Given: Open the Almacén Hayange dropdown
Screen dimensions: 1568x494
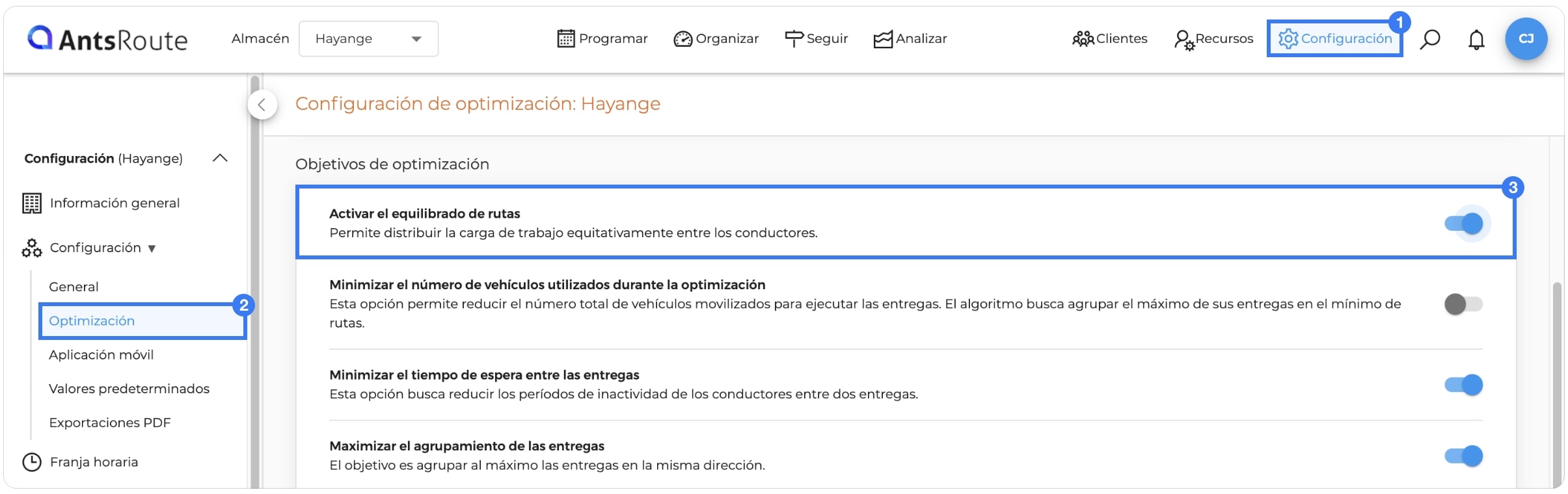Looking at the screenshot, I should tap(368, 39).
